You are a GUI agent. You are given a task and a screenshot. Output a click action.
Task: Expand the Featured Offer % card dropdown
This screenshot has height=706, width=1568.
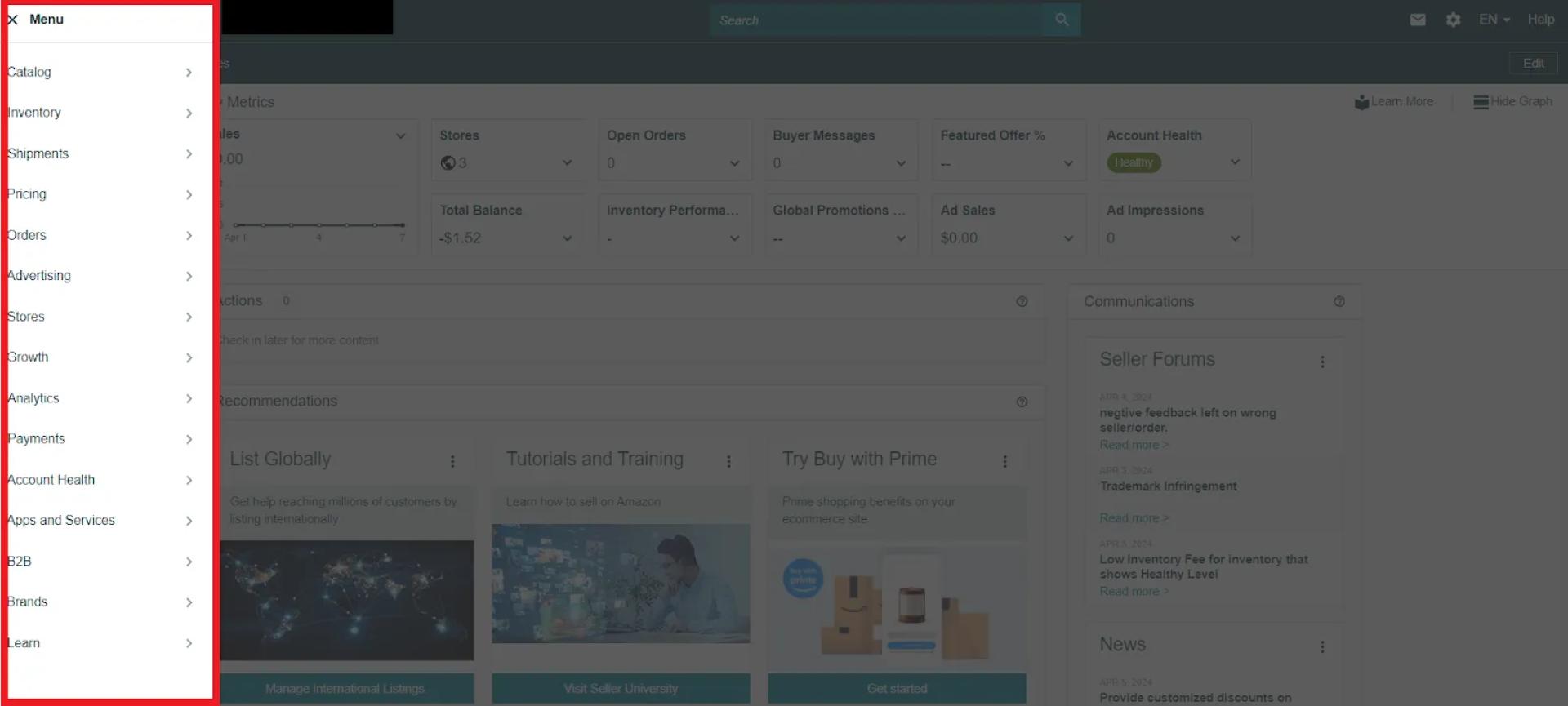(x=1068, y=163)
